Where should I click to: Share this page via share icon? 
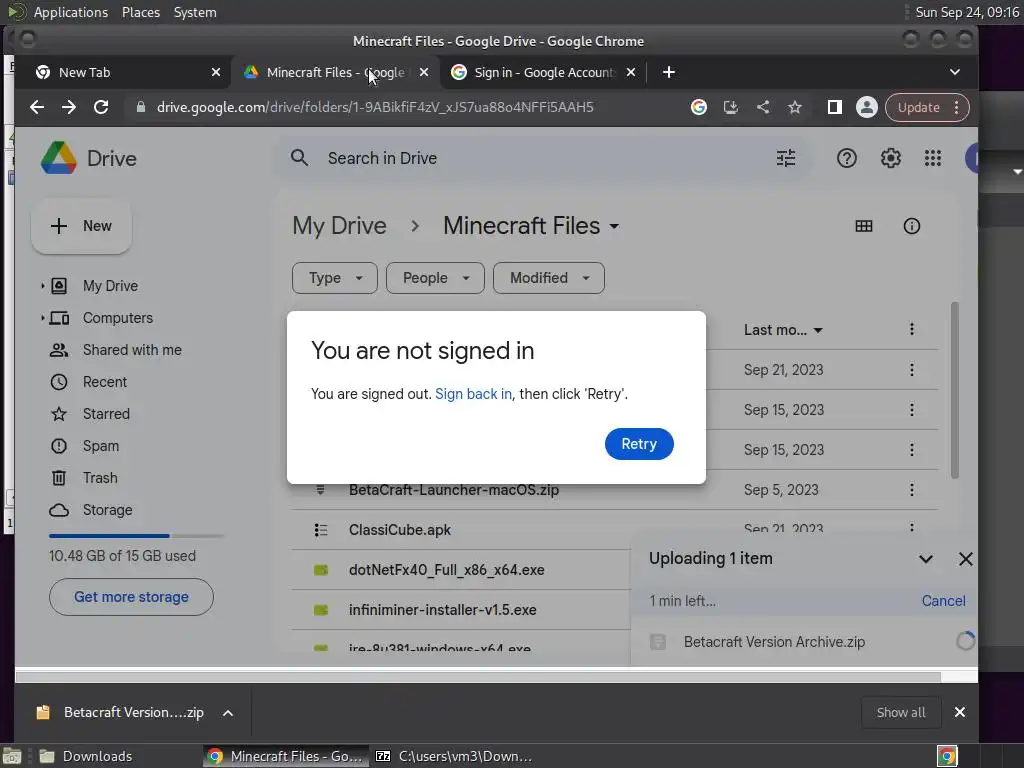point(763,107)
